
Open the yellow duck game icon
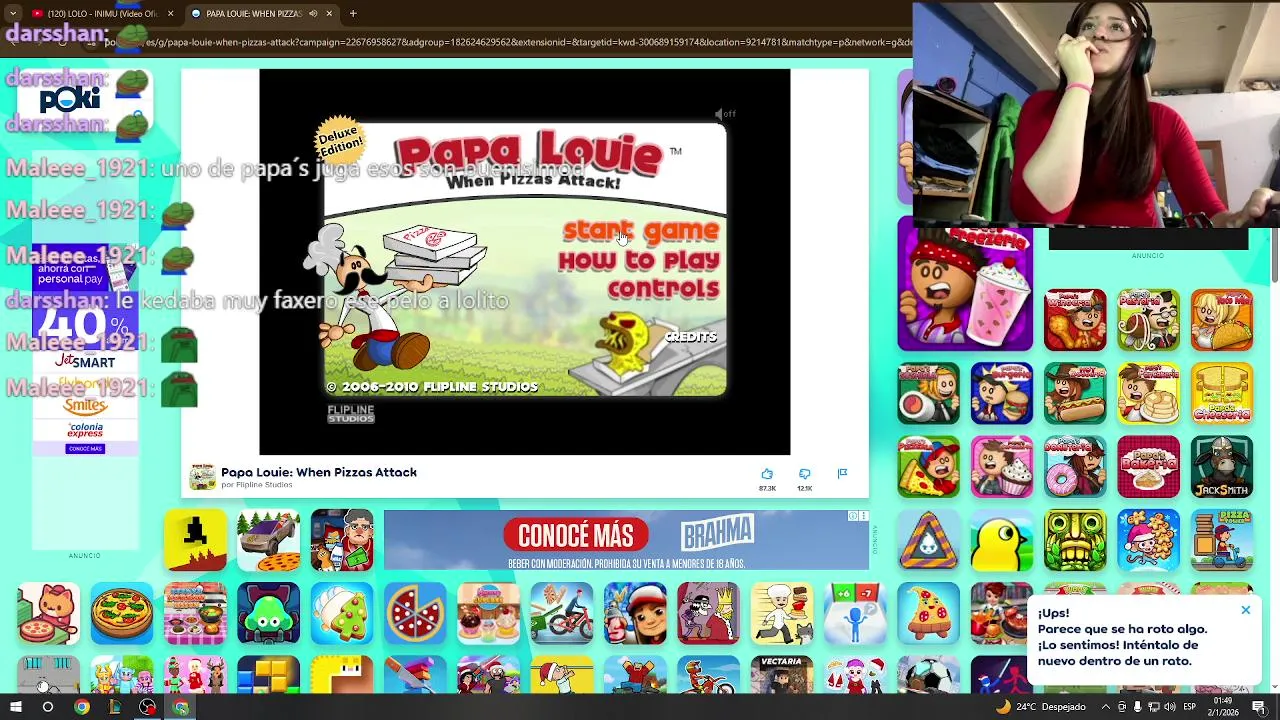click(x=1001, y=540)
